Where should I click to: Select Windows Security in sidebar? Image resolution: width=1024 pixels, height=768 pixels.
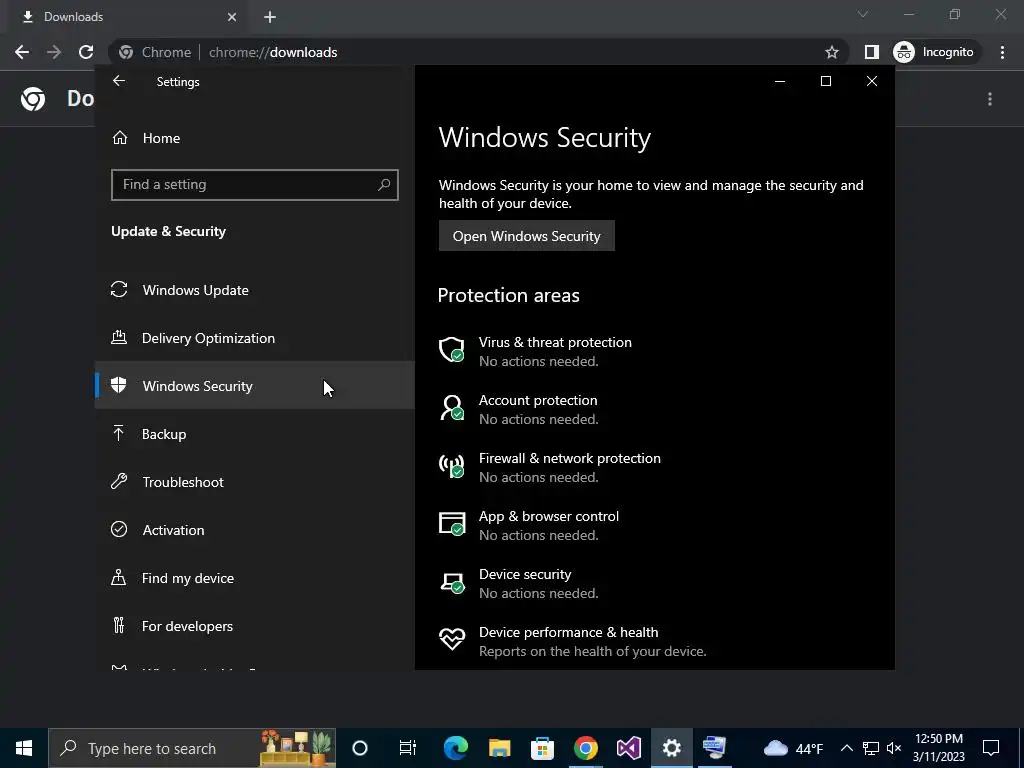coord(255,386)
